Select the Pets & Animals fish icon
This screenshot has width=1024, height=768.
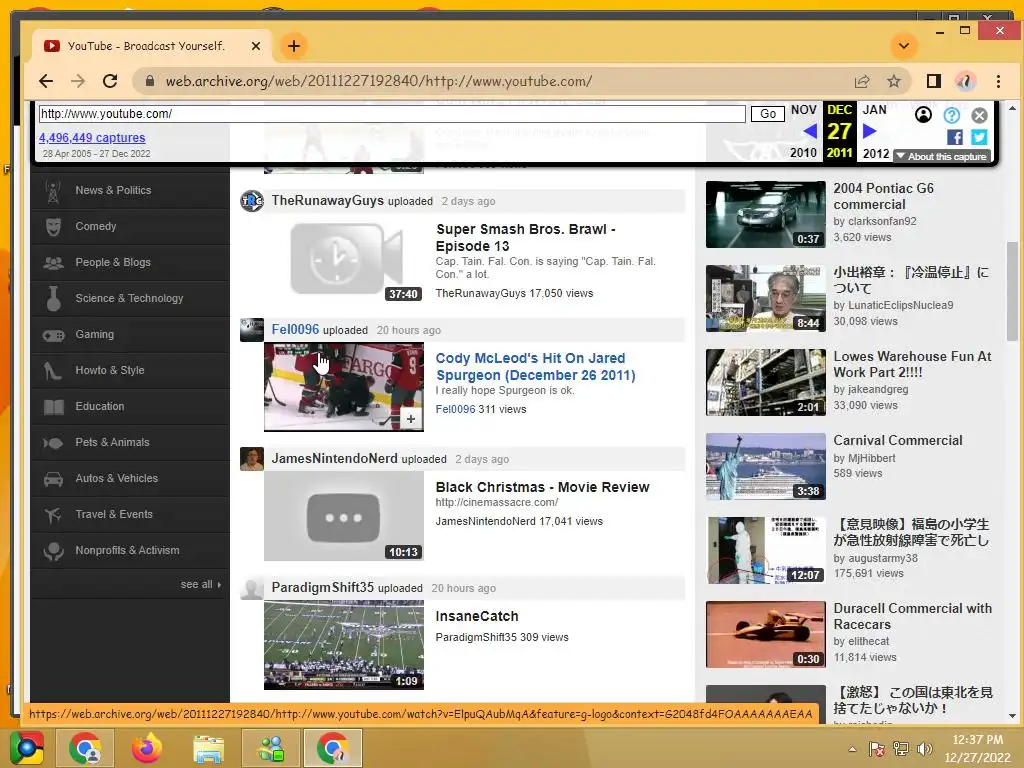click(54, 443)
